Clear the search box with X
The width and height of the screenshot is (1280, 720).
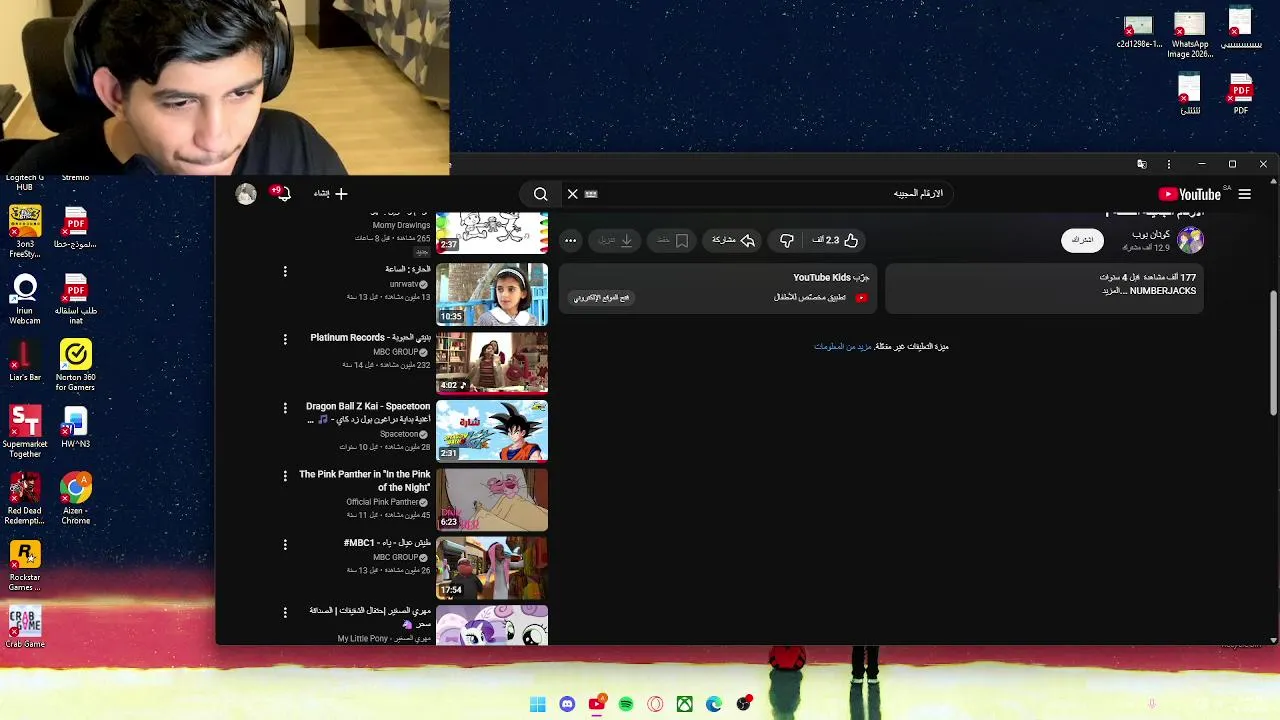tap(572, 194)
